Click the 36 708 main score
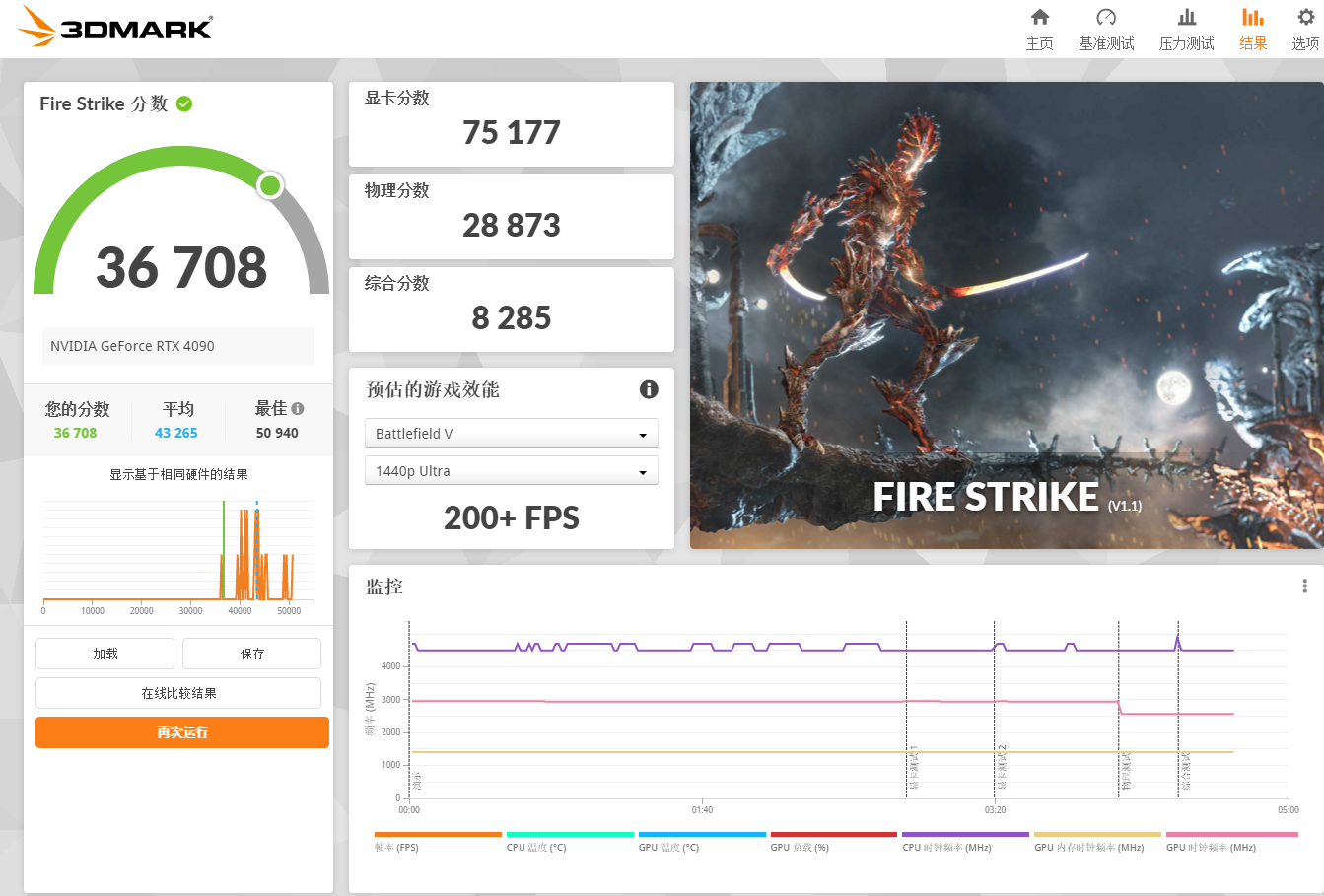1324x896 pixels. pos(181,267)
